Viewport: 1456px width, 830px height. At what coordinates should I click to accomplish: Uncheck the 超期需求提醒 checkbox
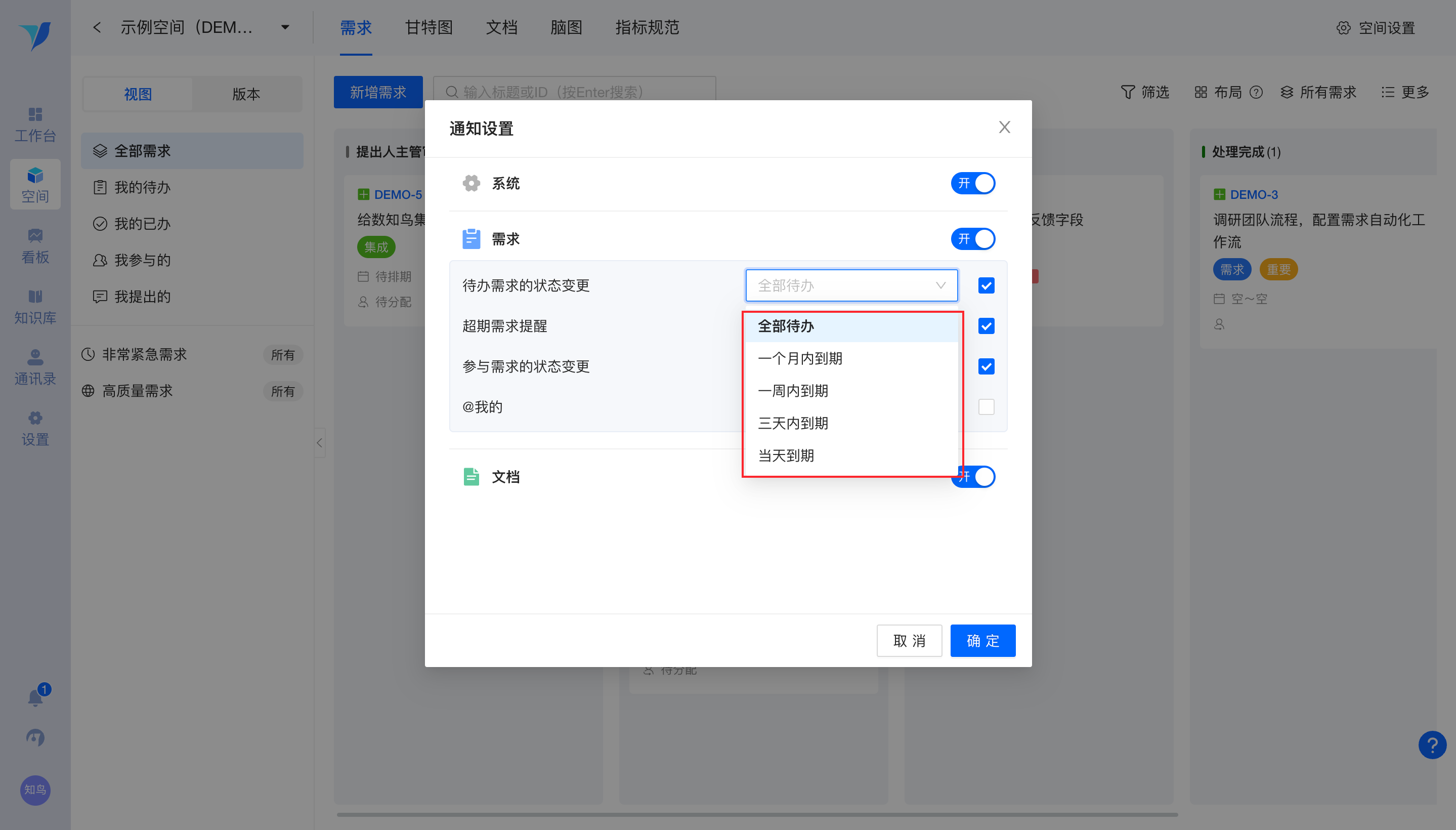click(986, 326)
